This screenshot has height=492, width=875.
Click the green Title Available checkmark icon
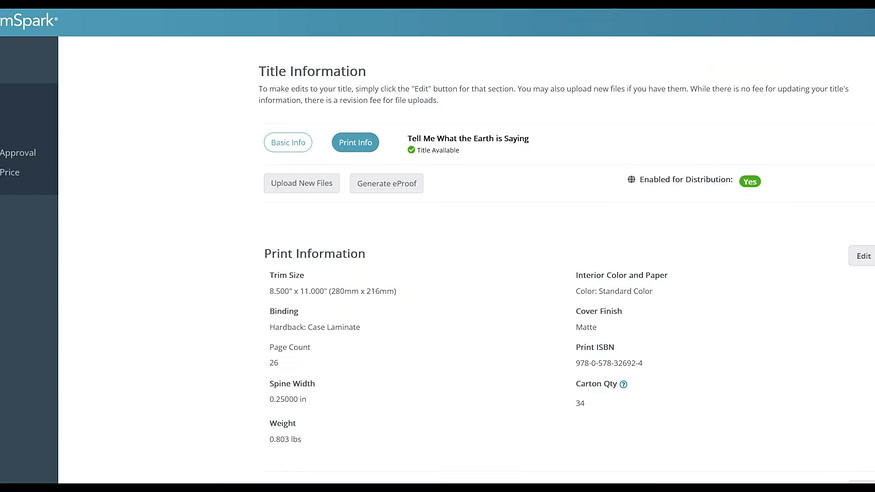tap(411, 150)
